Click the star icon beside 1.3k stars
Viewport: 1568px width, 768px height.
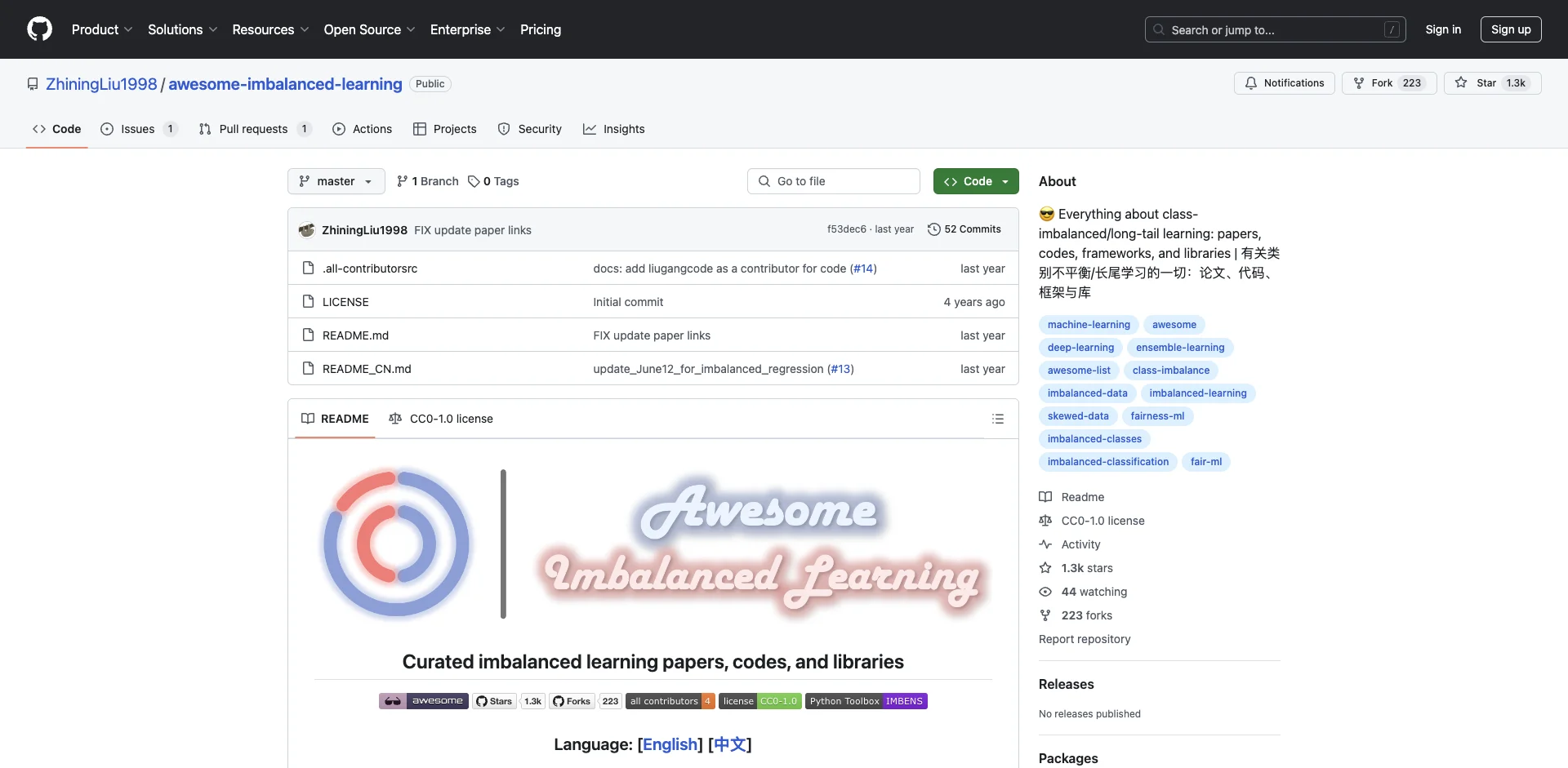(x=1045, y=568)
